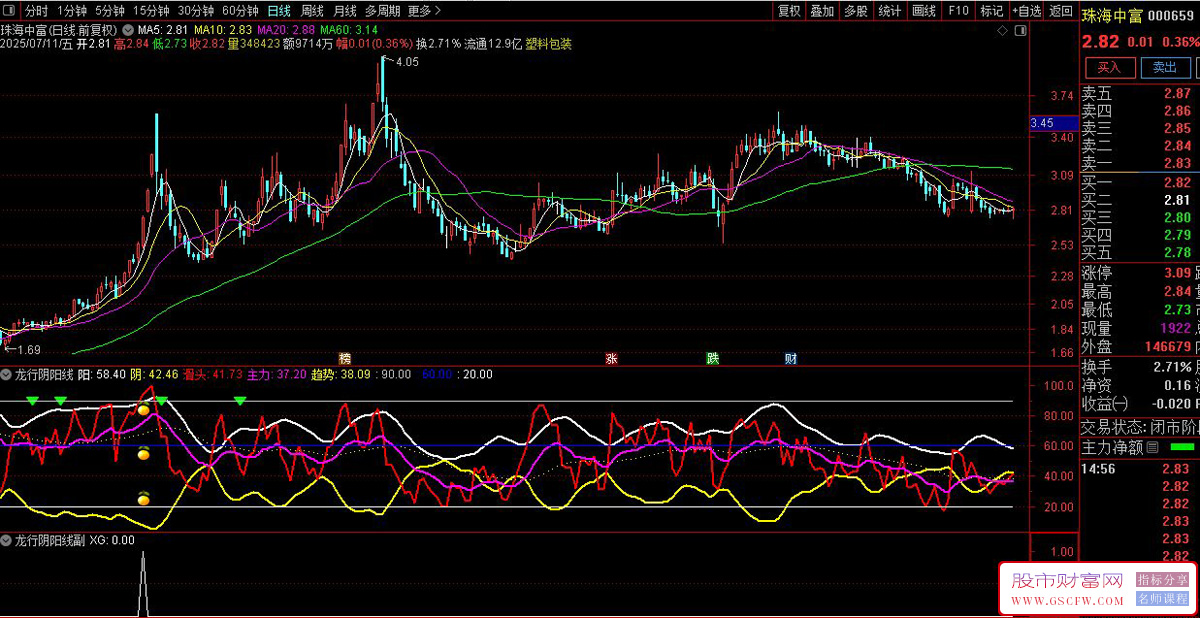The height and width of the screenshot is (618, 1200).
Task: Expand the 龙行阴阳线 indicator dropdown arrow
Action: 7,375
